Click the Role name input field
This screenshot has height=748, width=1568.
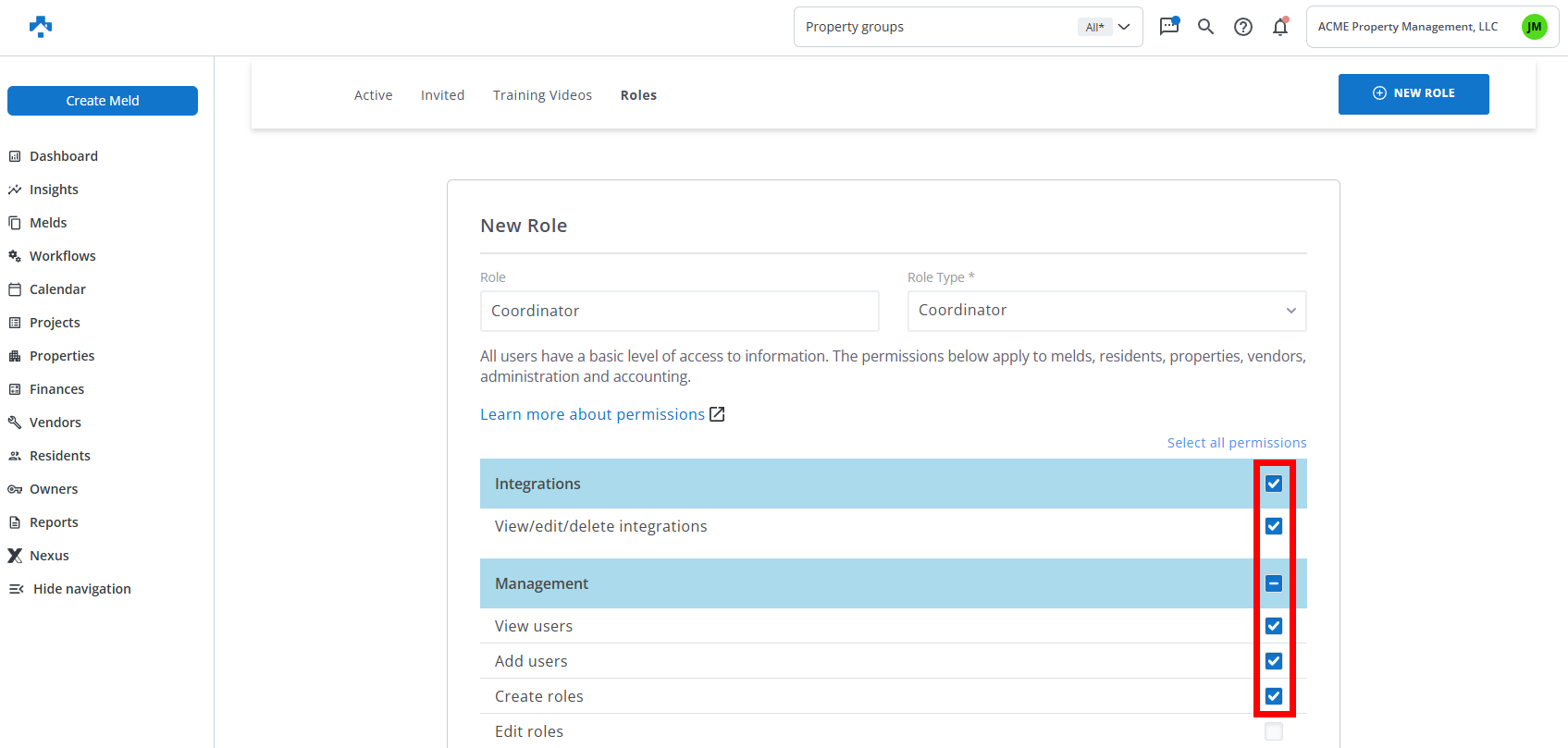click(x=679, y=311)
